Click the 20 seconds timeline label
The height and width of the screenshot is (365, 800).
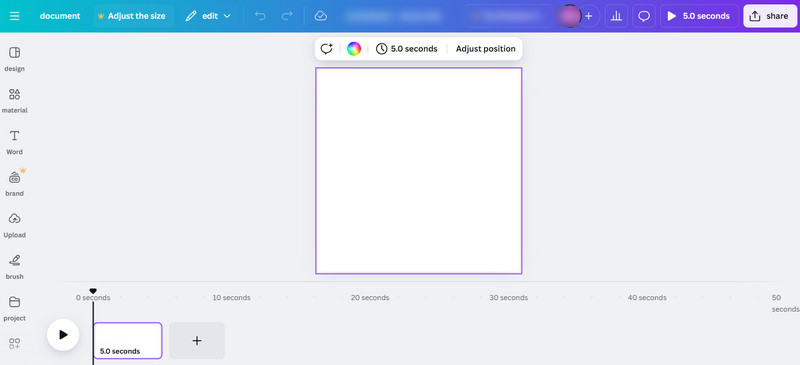[x=370, y=298]
